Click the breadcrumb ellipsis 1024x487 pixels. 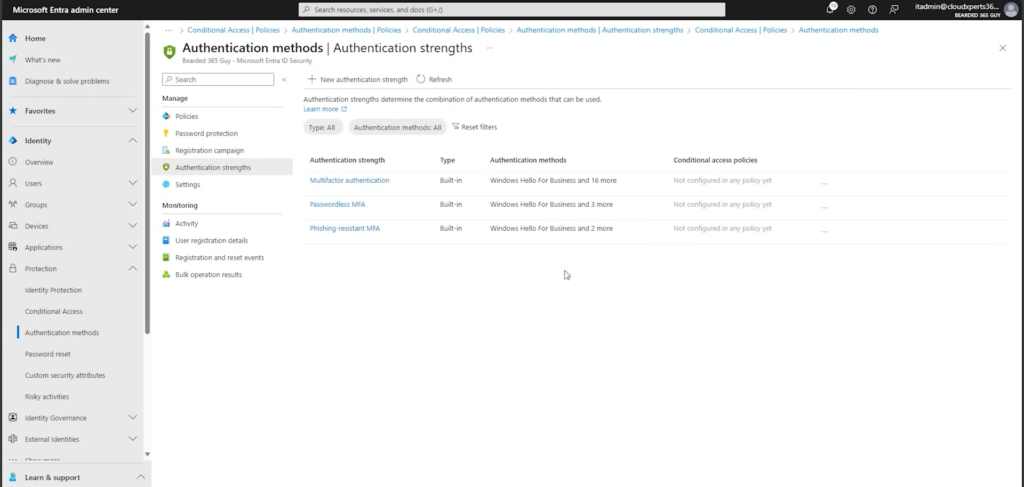[x=169, y=30]
